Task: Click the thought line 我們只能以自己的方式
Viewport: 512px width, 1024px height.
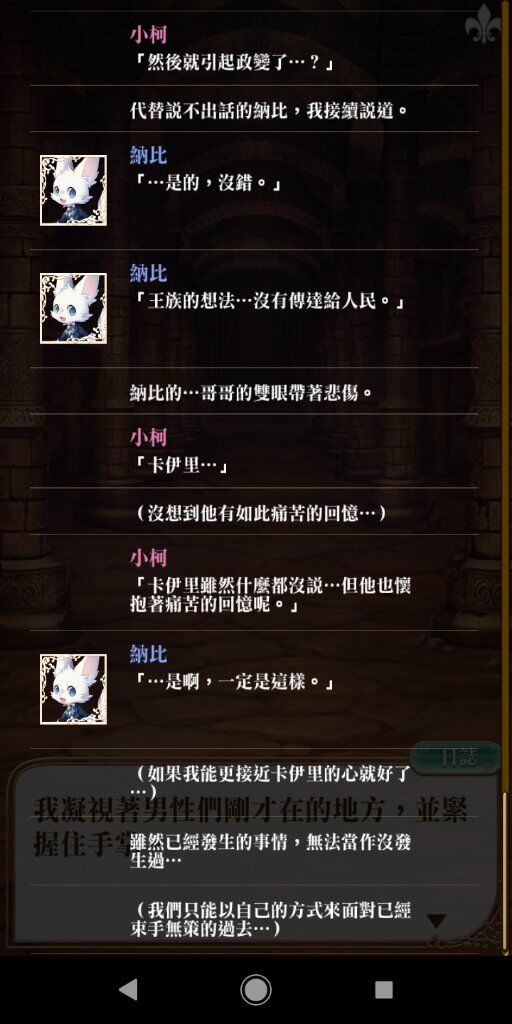Action: (270, 920)
